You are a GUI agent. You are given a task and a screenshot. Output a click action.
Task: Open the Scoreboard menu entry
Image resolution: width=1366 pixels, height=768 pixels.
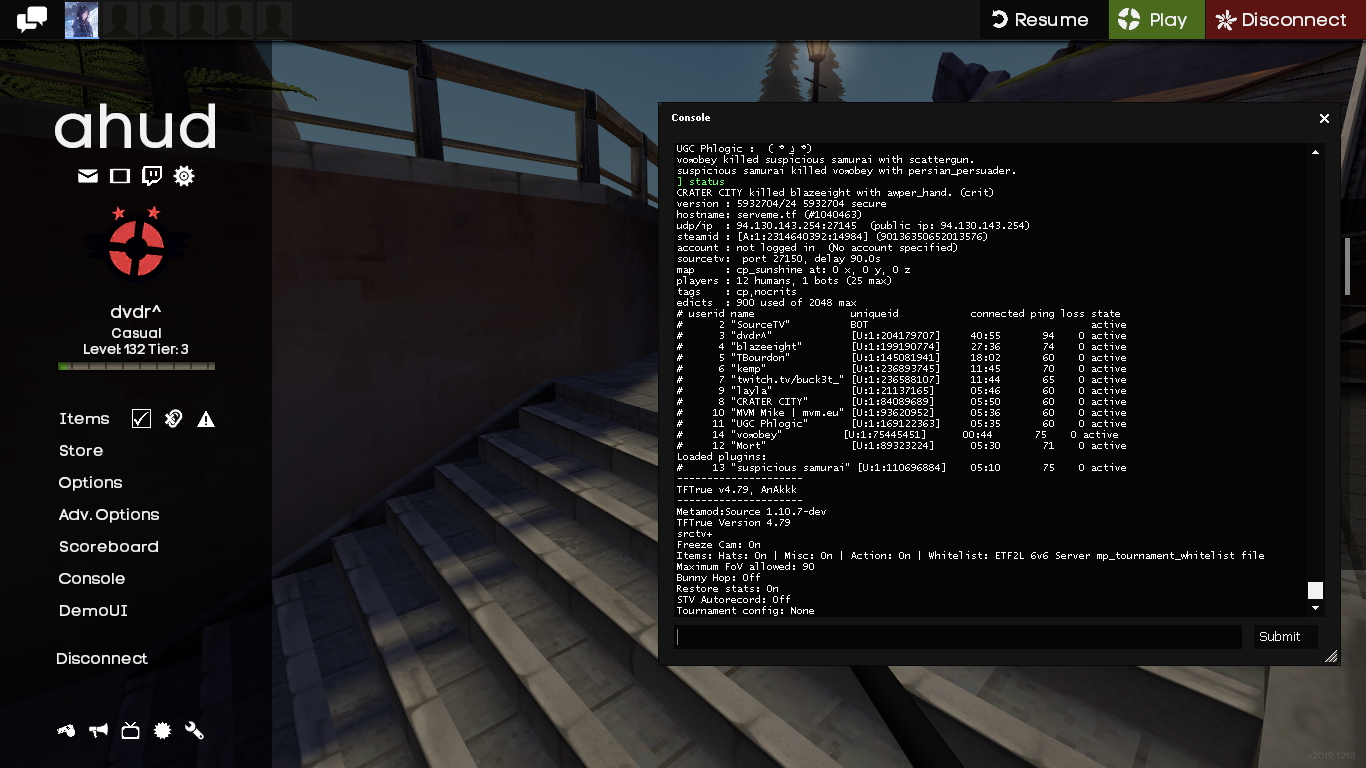109,547
